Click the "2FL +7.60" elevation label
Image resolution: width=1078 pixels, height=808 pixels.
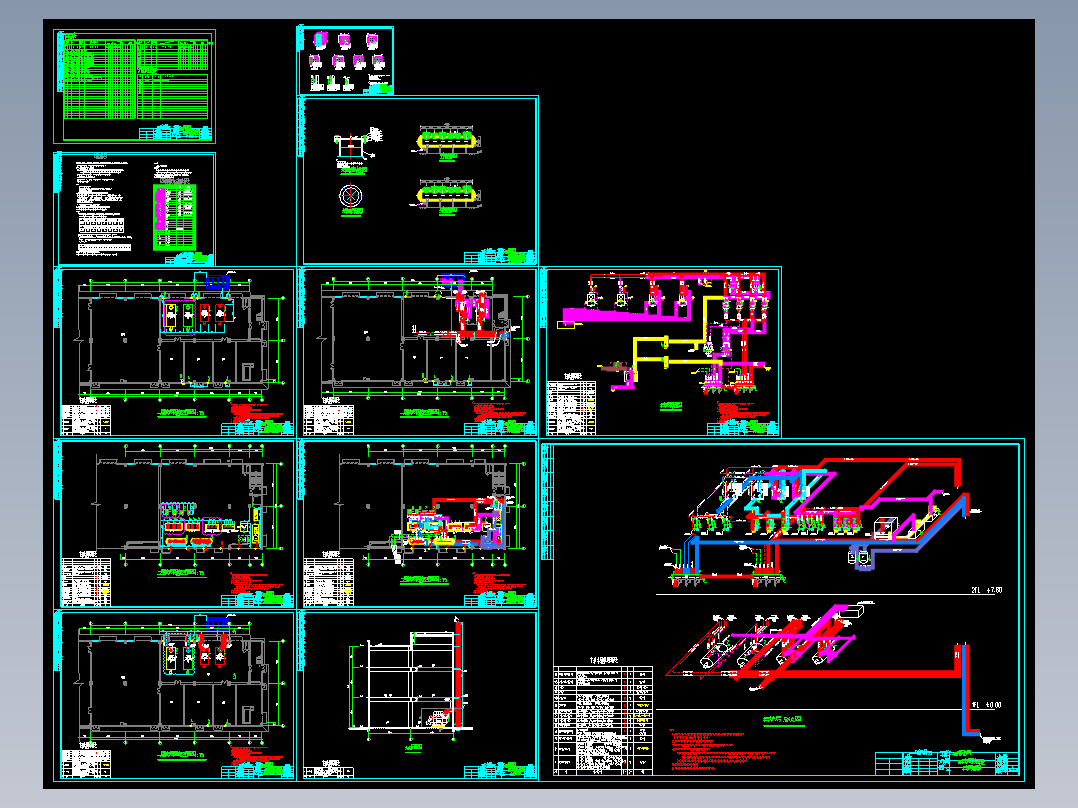click(987, 590)
